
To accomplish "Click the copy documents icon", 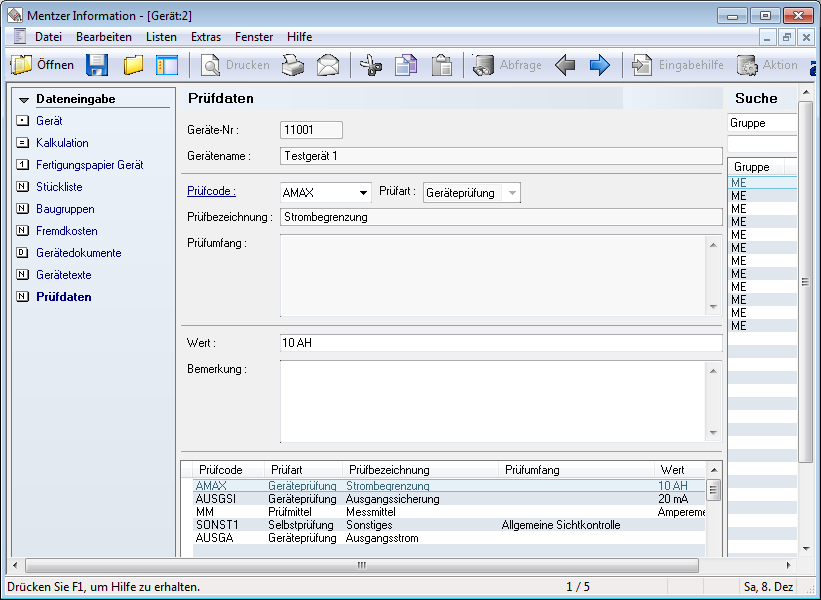I will [405, 65].
